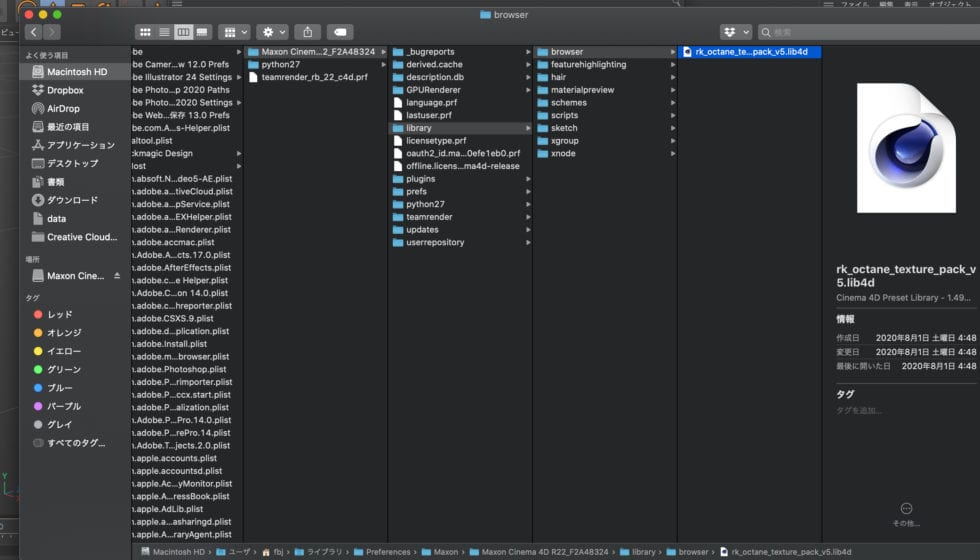Click the 検索 search field

[866, 32]
